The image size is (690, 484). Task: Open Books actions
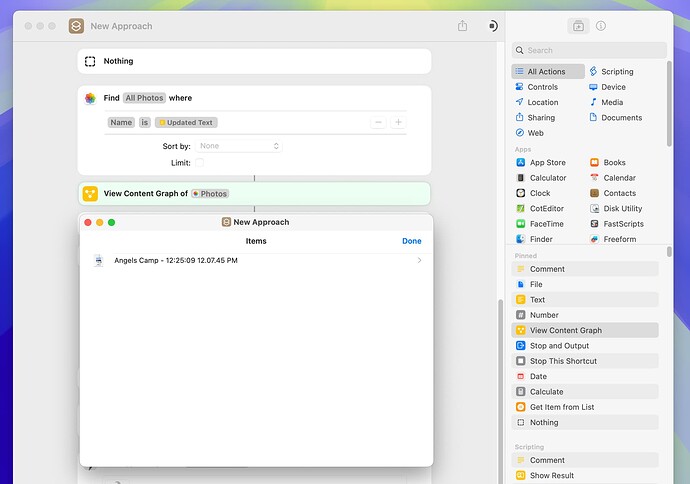[x=608, y=162]
